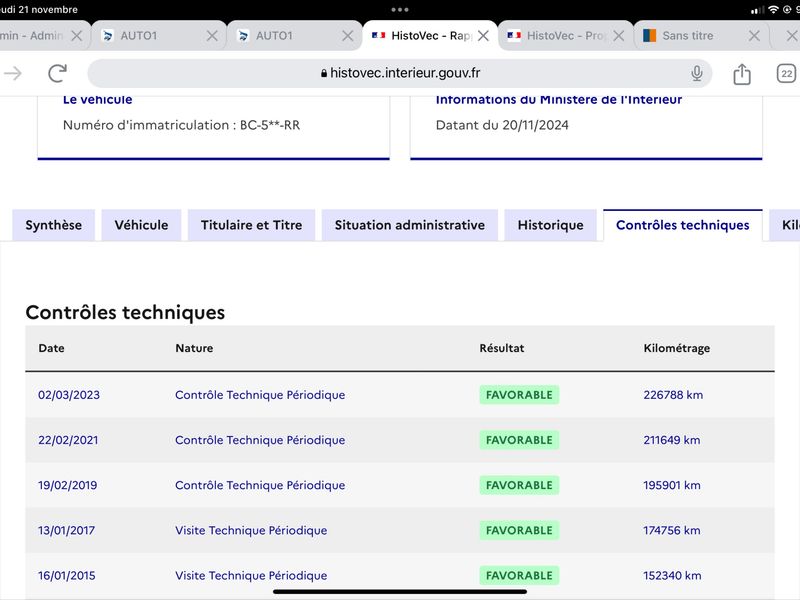Click FAVORABLE badge for 22/02/2021
800x600 pixels.
(x=519, y=440)
